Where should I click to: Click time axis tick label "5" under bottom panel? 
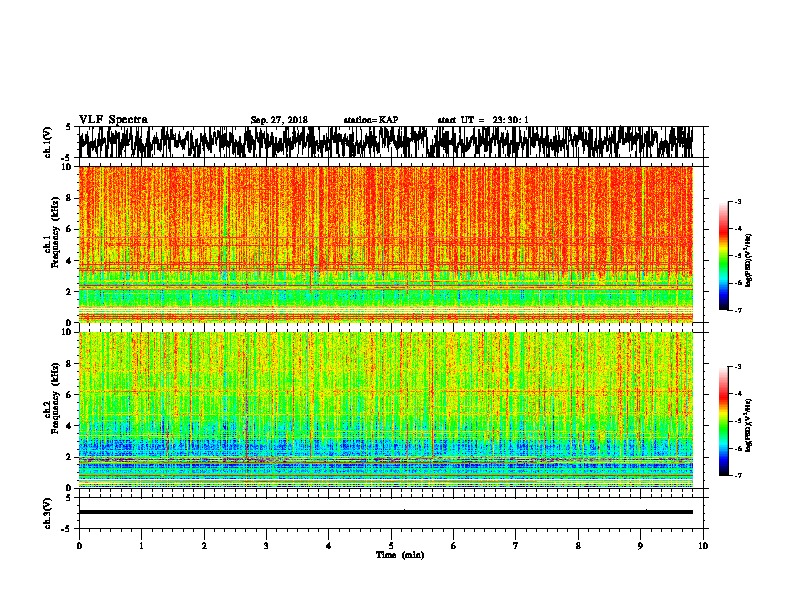[x=391, y=546]
